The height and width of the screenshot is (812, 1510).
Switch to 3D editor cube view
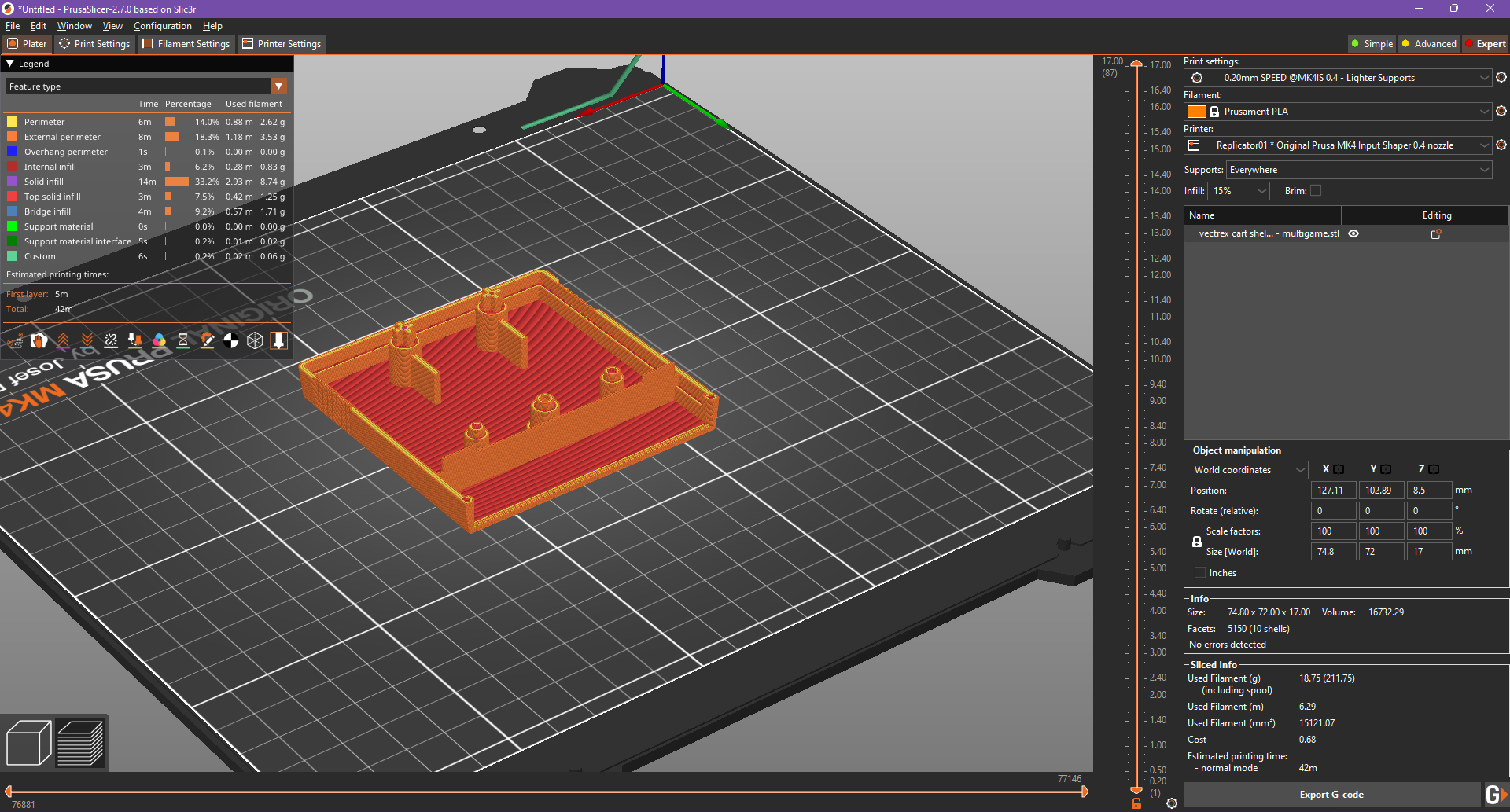(x=28, y=743)
